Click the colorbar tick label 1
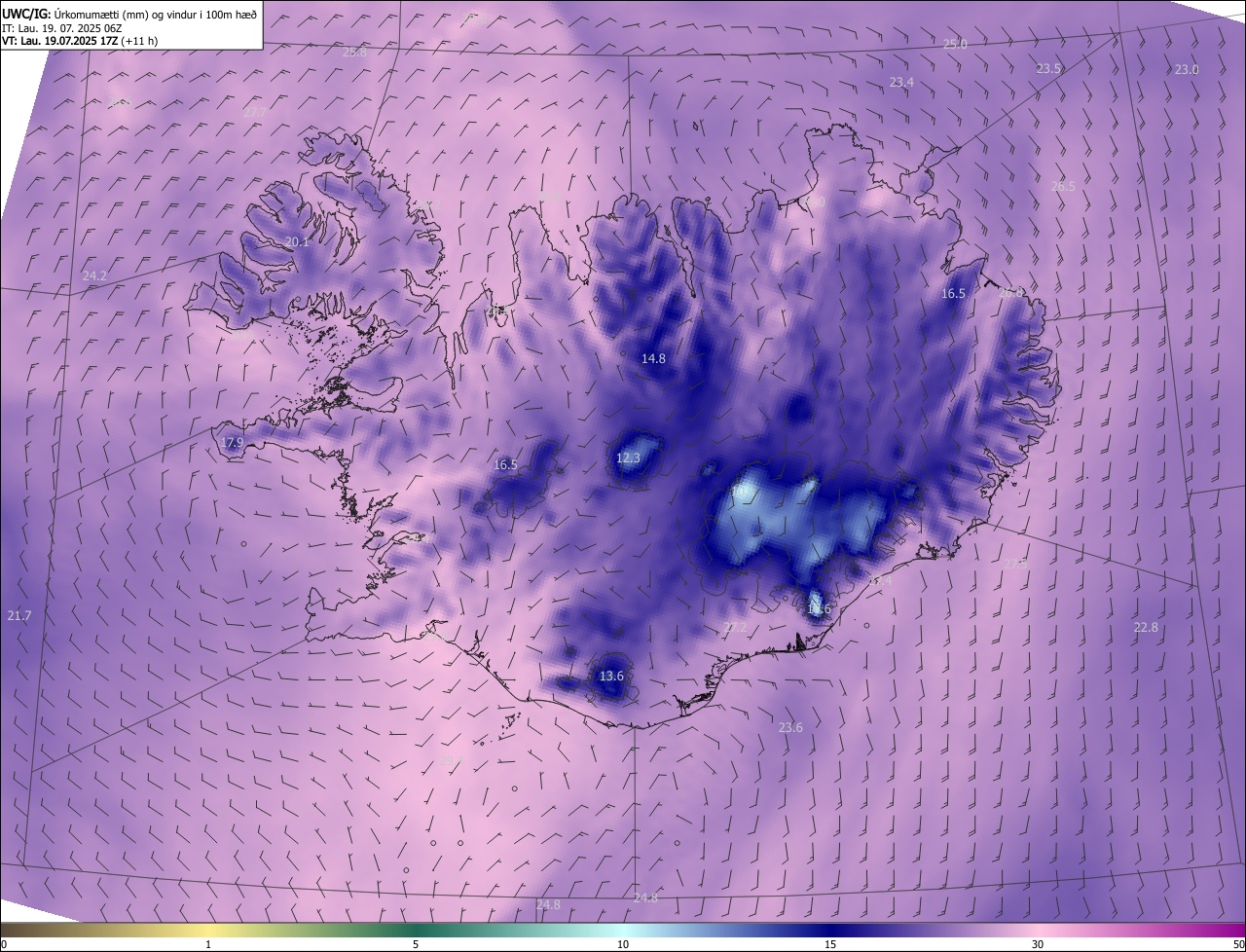Viewport: 1246px width, 952px height. (x=208, y=944)
